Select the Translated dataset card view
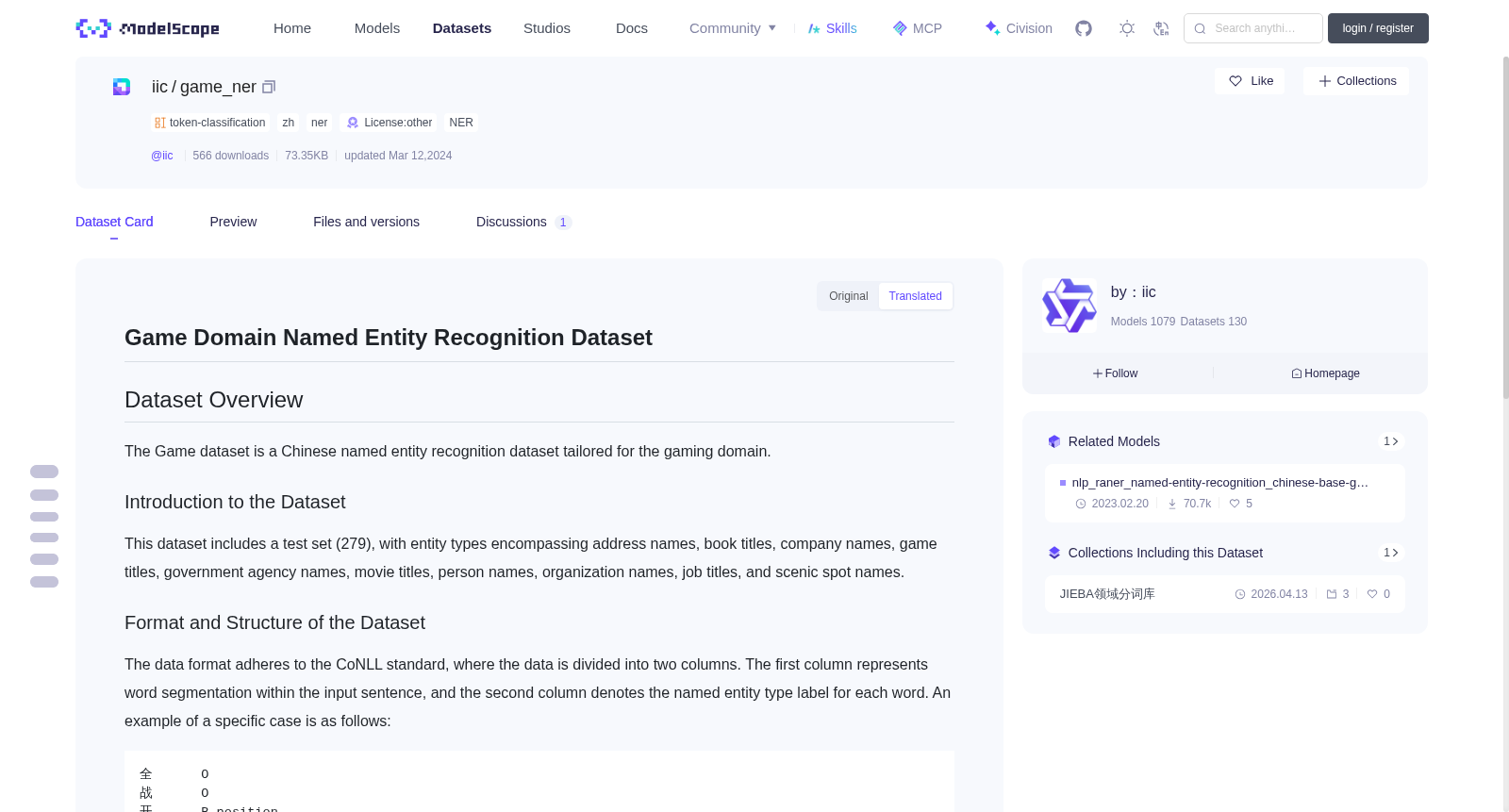 (915, 296)
